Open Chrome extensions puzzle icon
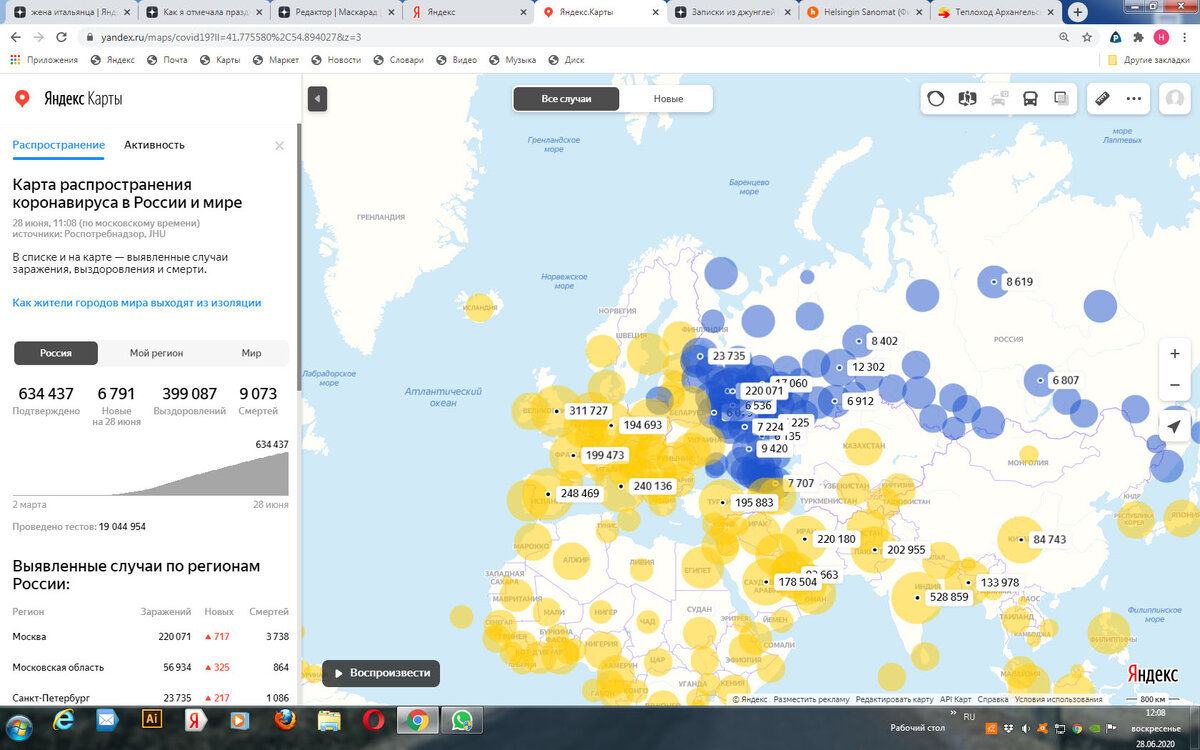1200x750 pixels. pos(1139,37)
